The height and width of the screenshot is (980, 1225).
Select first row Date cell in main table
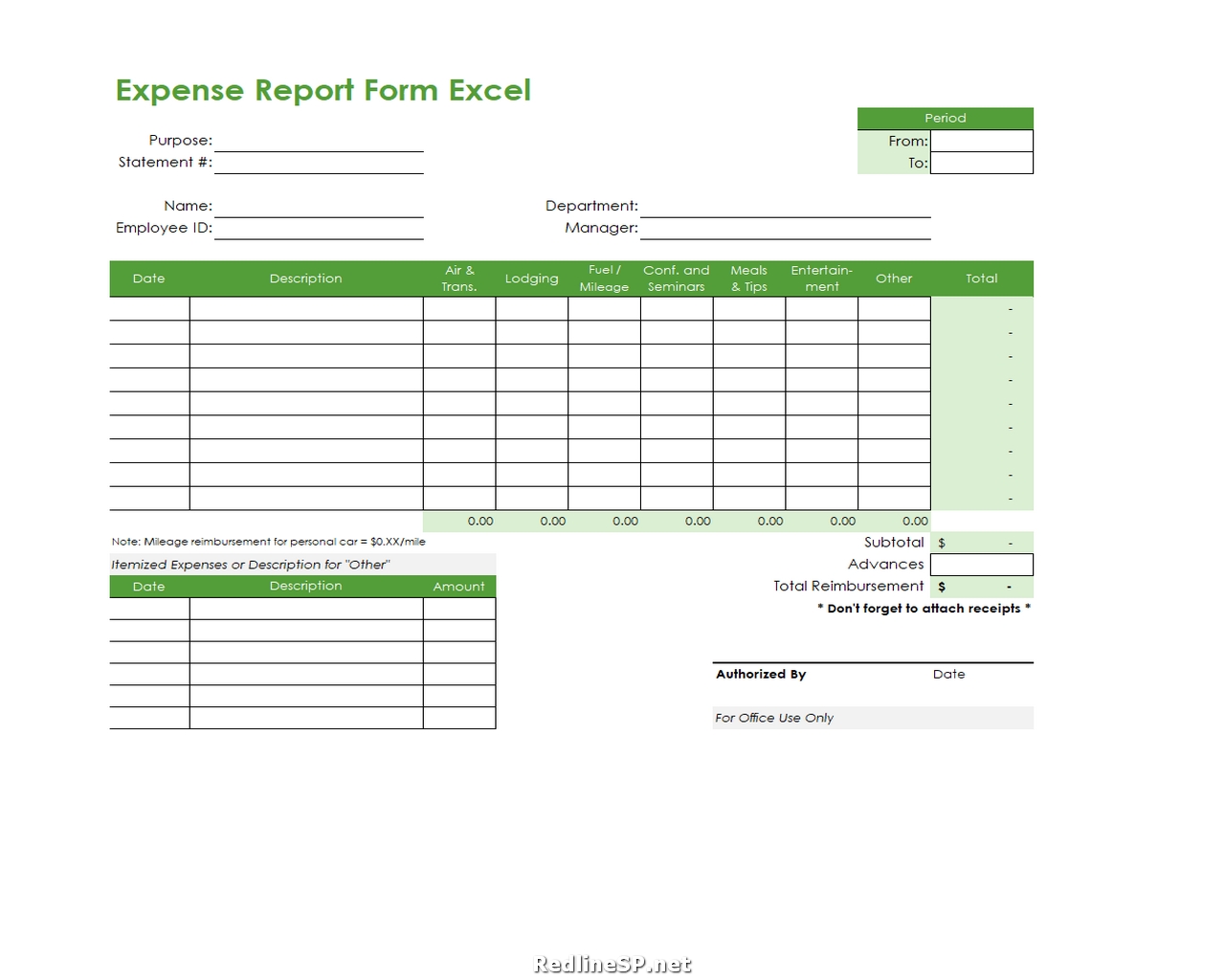pos(149,308)
